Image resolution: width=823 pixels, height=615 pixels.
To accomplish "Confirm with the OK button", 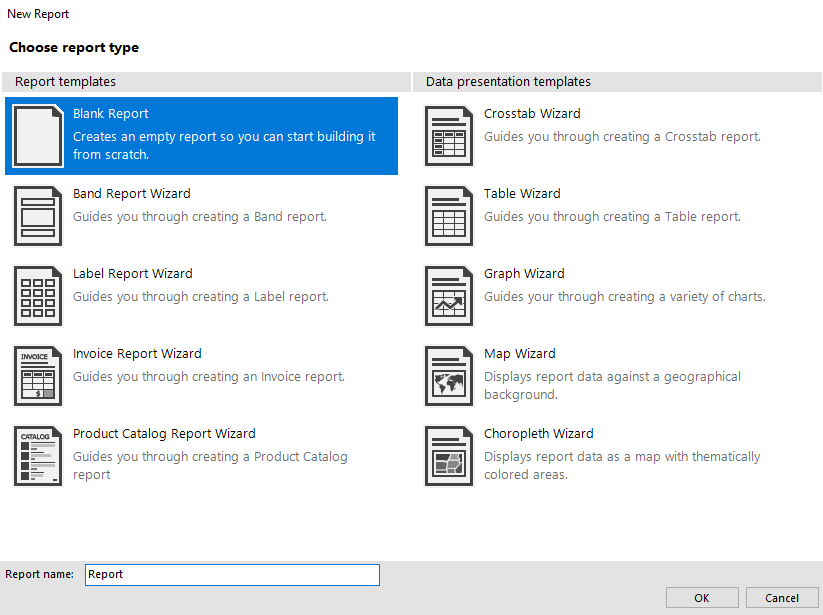I will [702, 598].
